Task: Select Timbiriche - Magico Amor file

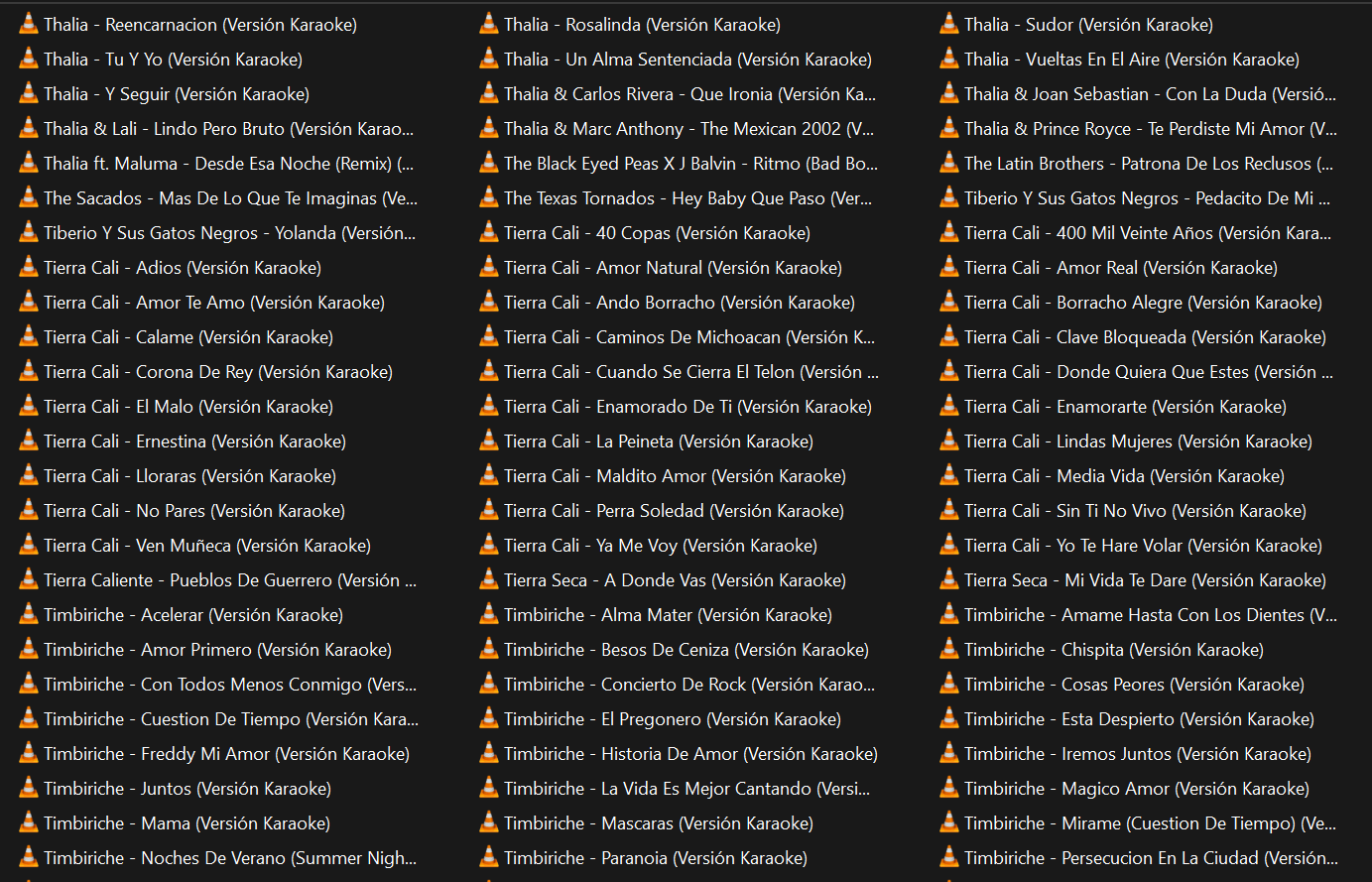Action: [x=1136, y=789]
